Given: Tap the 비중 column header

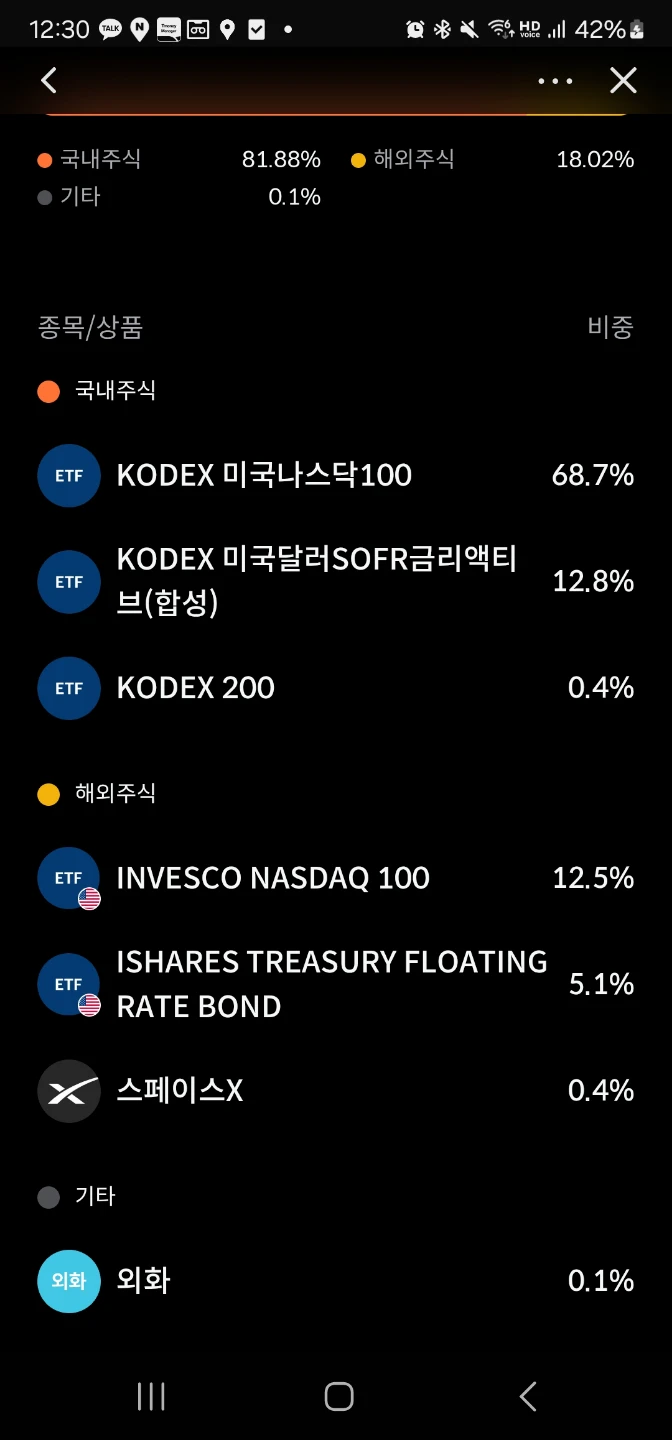Looking at the screenshot, I should (610, 327).
